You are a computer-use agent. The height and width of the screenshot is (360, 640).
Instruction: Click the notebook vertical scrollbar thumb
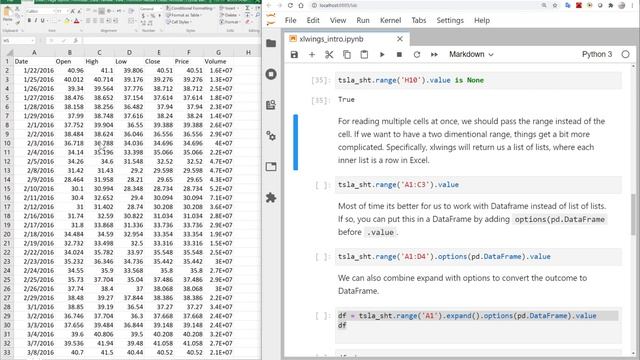[x=633, y=214]
